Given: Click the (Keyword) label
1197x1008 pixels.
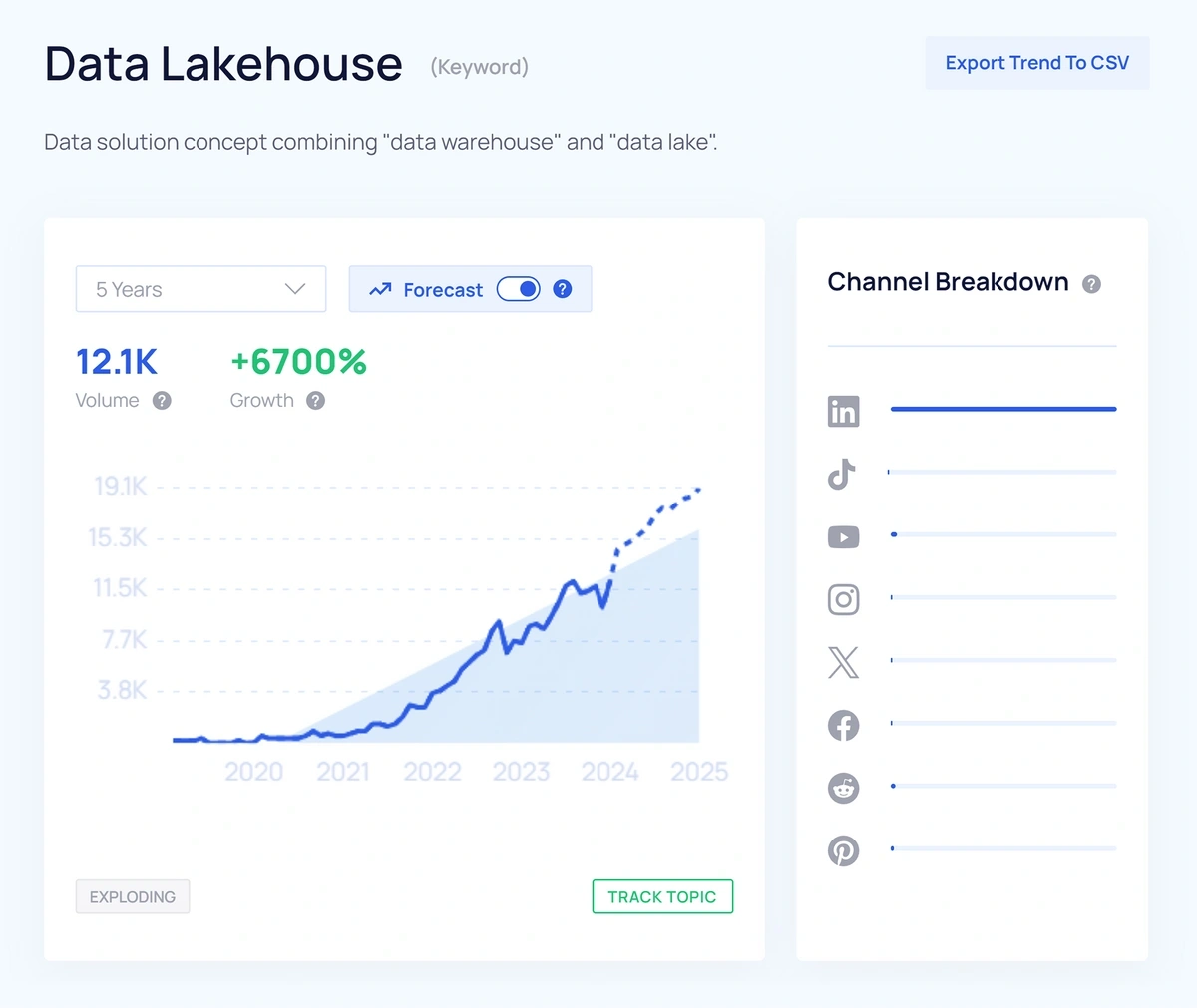Looking at the screenshot, I should [x=479, y=67].
